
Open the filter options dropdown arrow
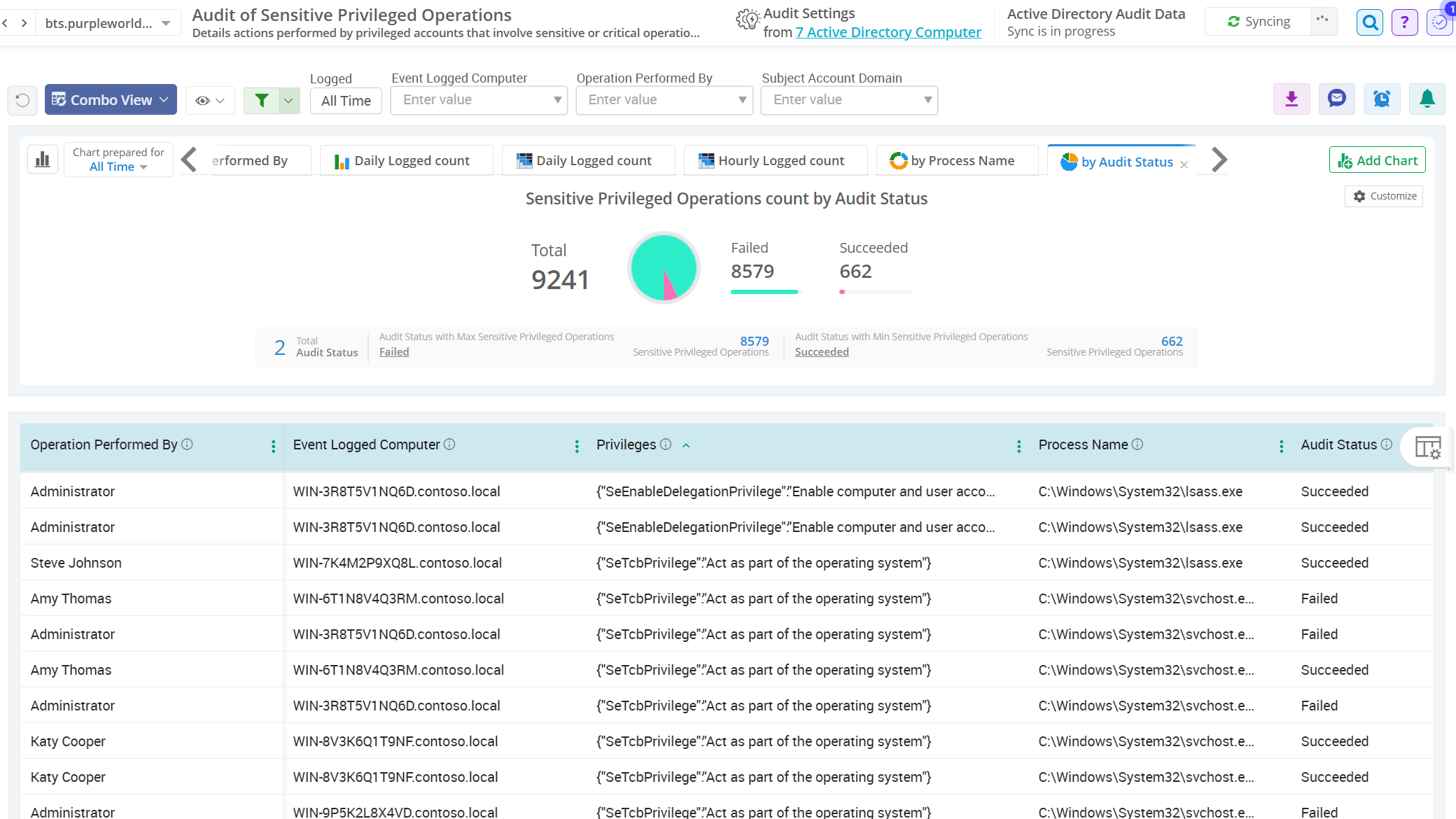click(289, 100)
